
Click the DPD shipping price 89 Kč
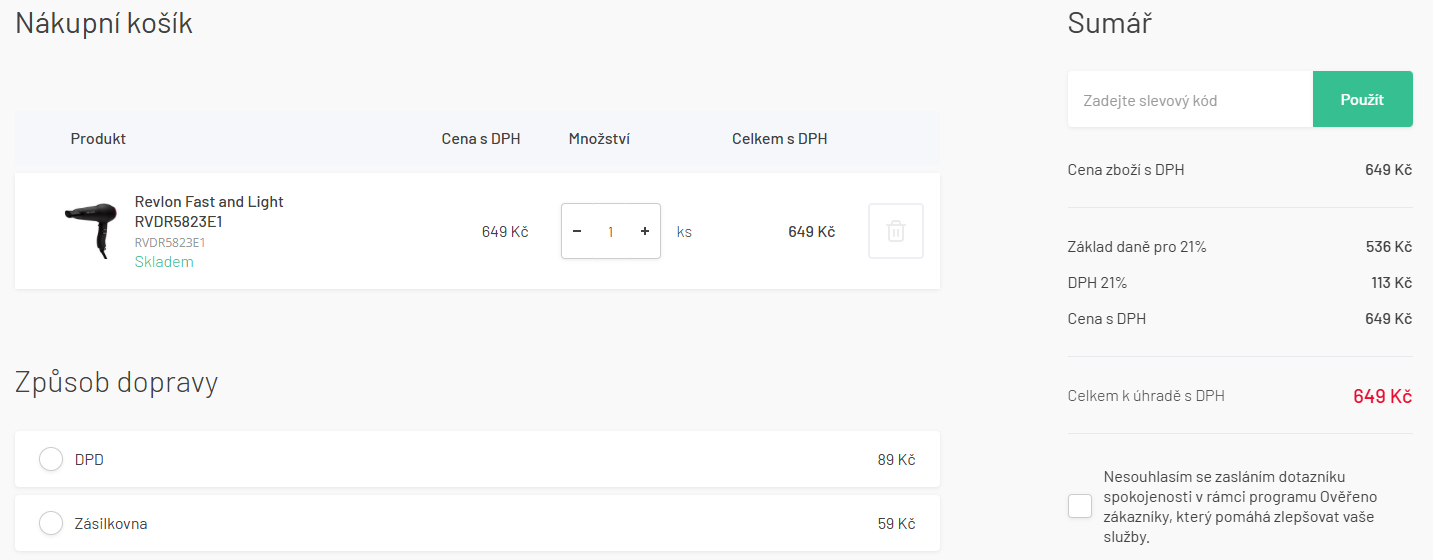click(896, 460)
